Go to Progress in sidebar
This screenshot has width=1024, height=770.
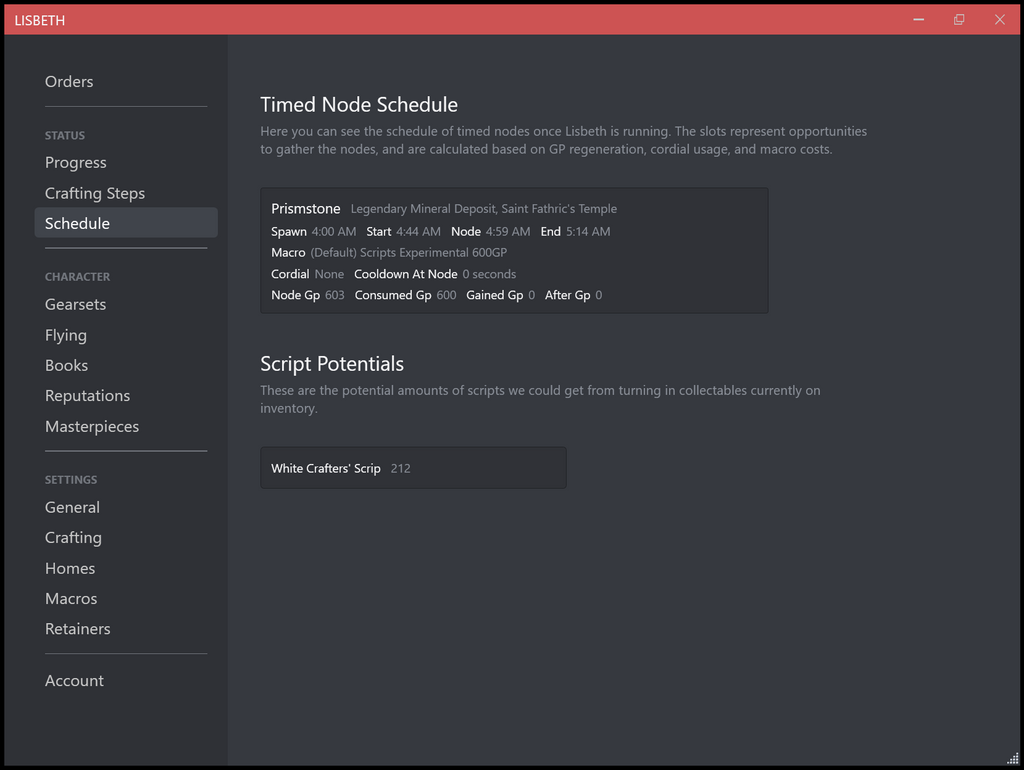(x=76, y=163)
